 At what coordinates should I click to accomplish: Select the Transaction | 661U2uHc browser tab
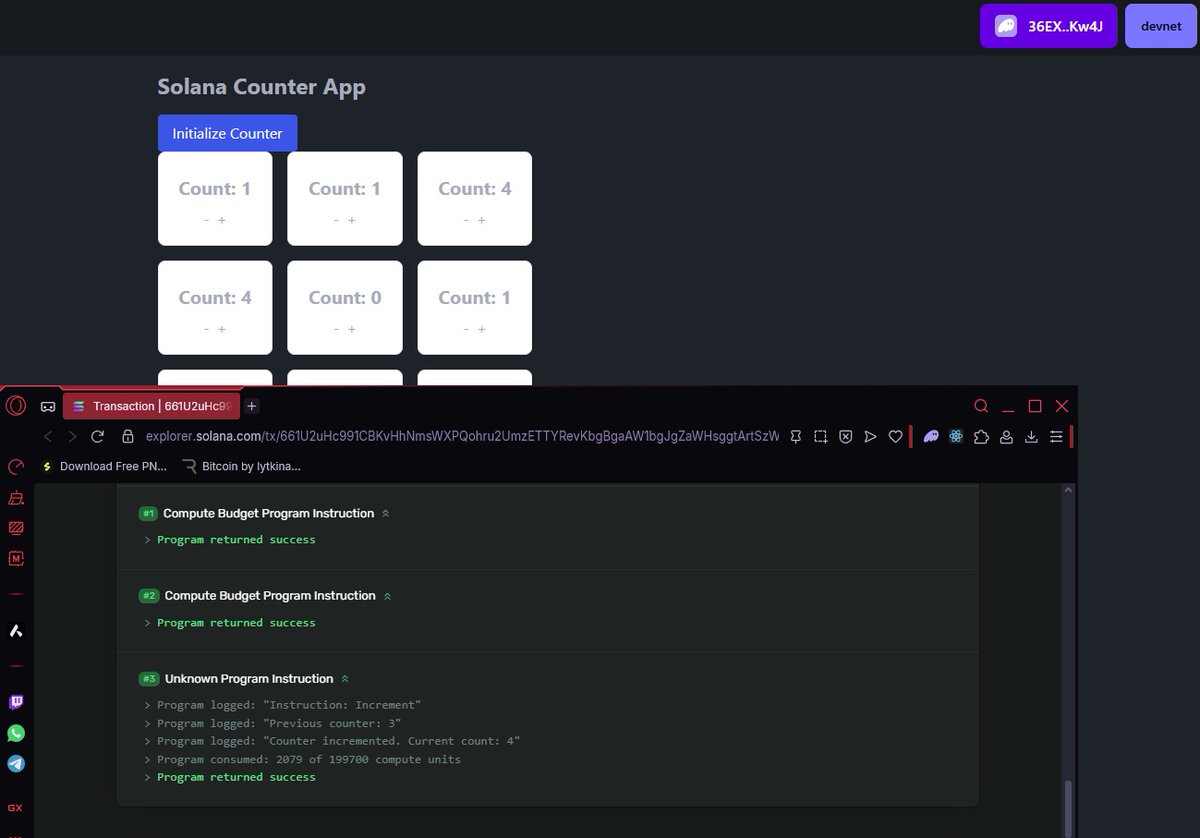pos(151,406)
